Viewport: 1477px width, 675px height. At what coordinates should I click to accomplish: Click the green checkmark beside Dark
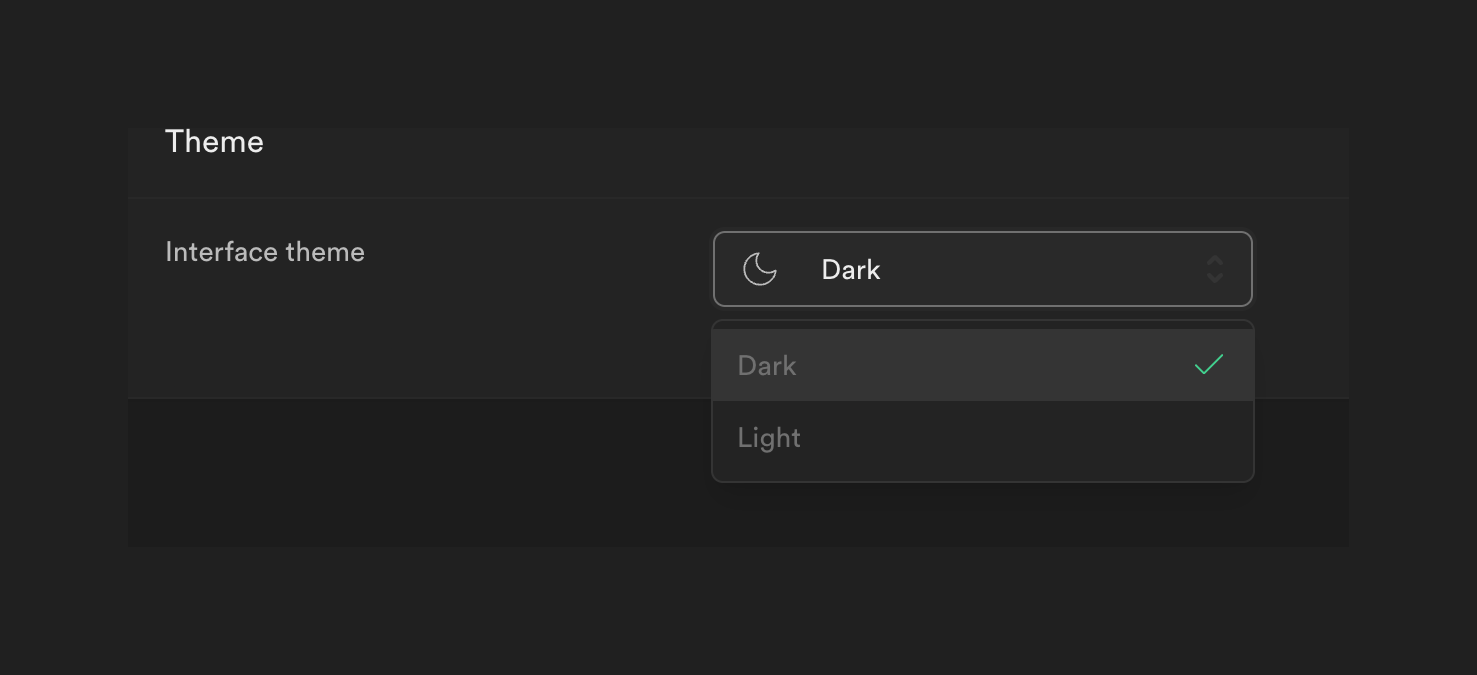point(1209,365)
